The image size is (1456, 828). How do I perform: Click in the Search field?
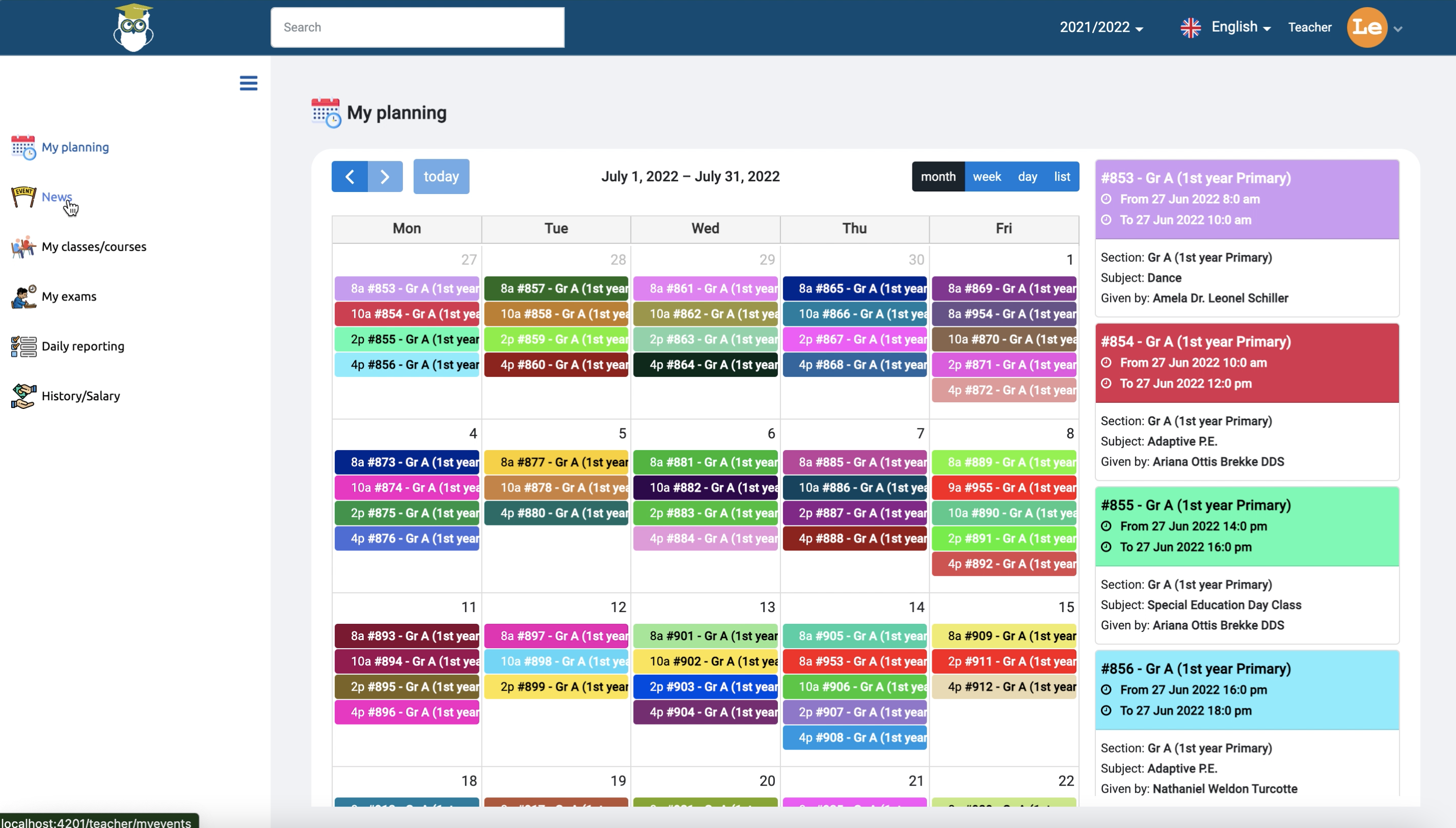pyautogui.click(x=417, y=27)
